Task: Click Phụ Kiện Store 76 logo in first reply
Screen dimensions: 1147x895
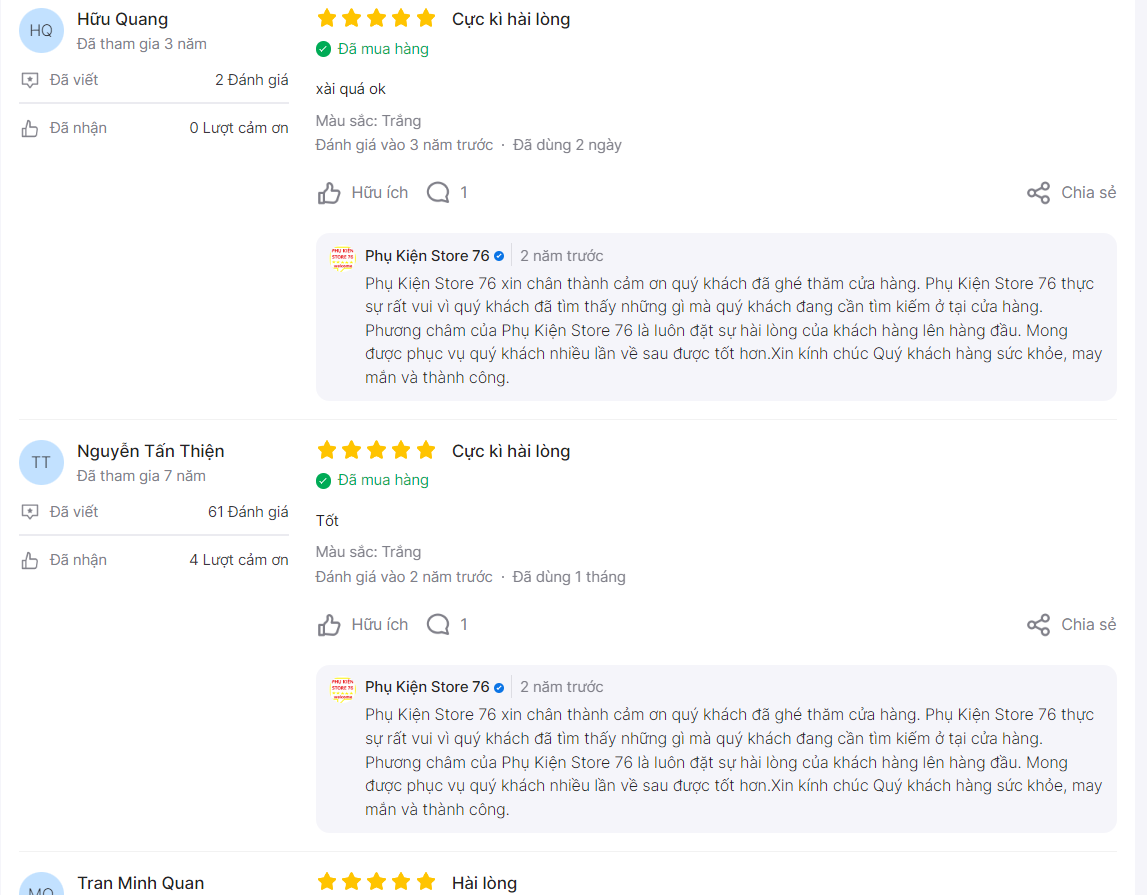Action: [x=342, y=258]
